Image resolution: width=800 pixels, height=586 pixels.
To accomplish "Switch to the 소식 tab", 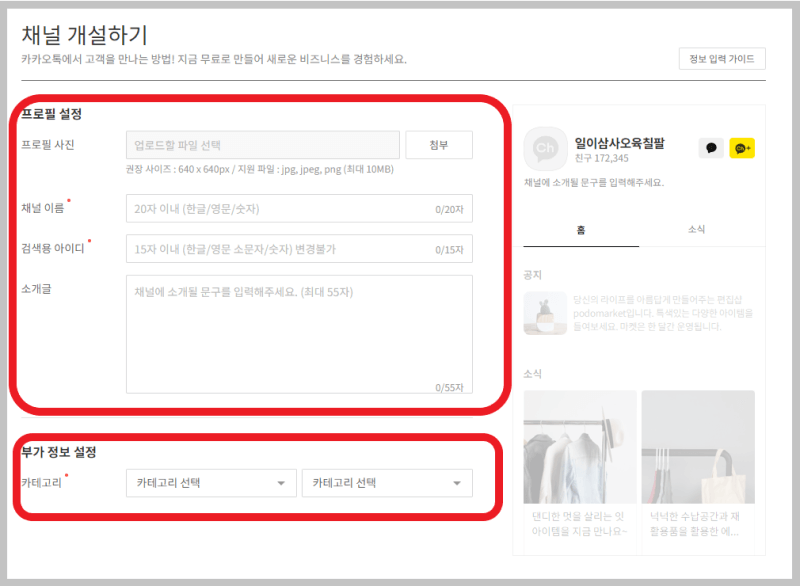I will (x=698, y=228).
